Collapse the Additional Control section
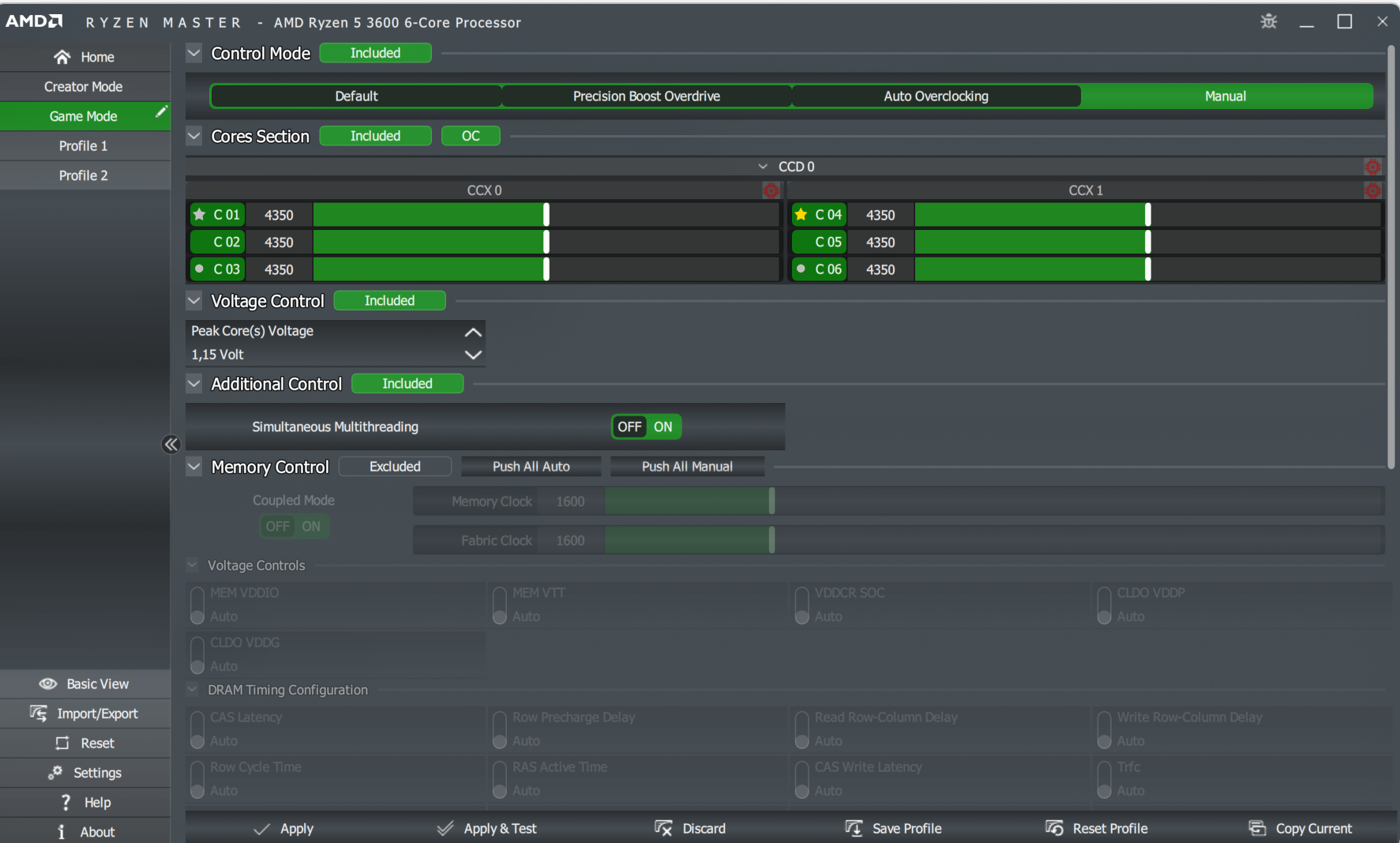This screenshot has width=1400, height=843. [x=193, y=383]
